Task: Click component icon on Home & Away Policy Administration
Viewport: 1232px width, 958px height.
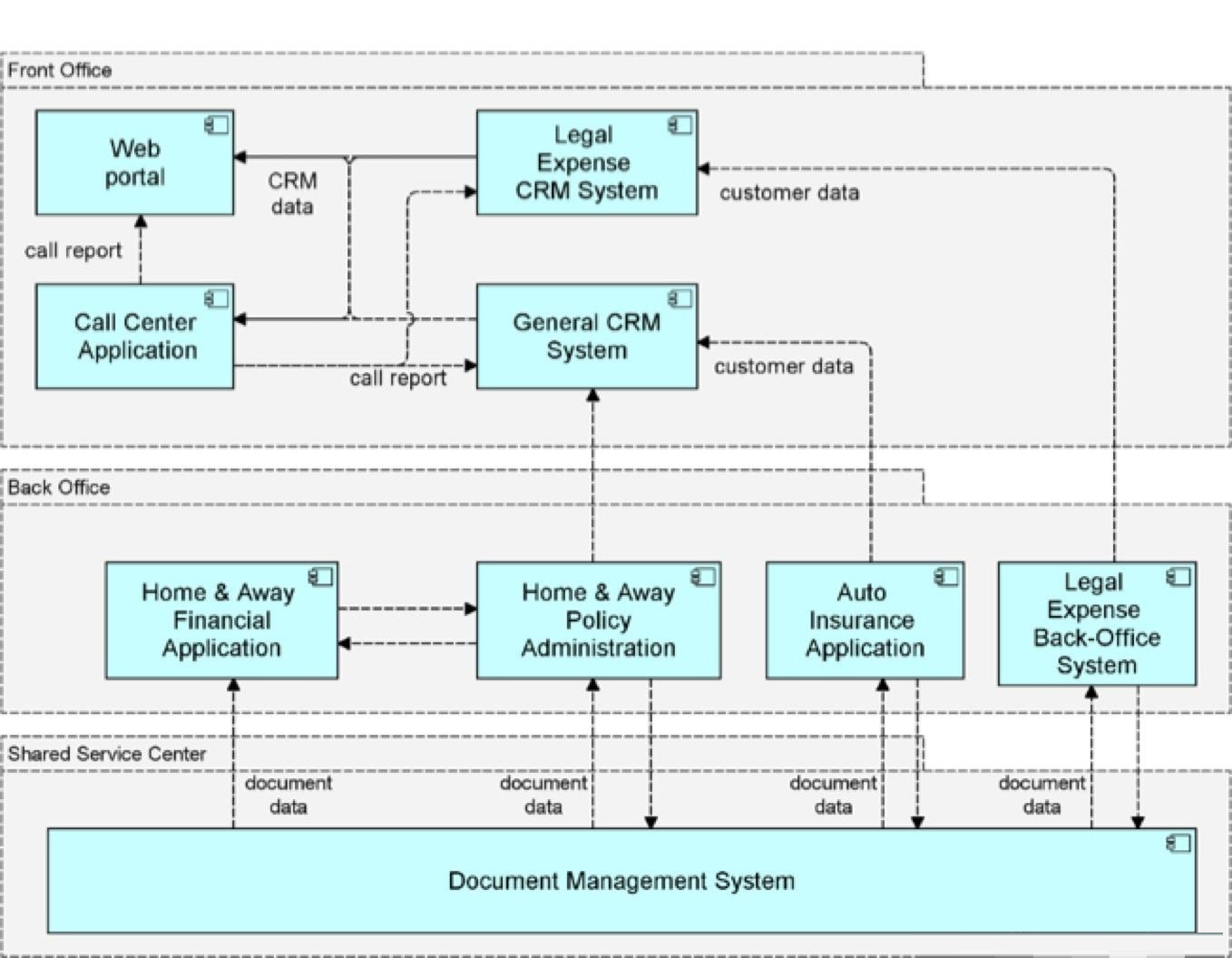Action: pos(704,577)
